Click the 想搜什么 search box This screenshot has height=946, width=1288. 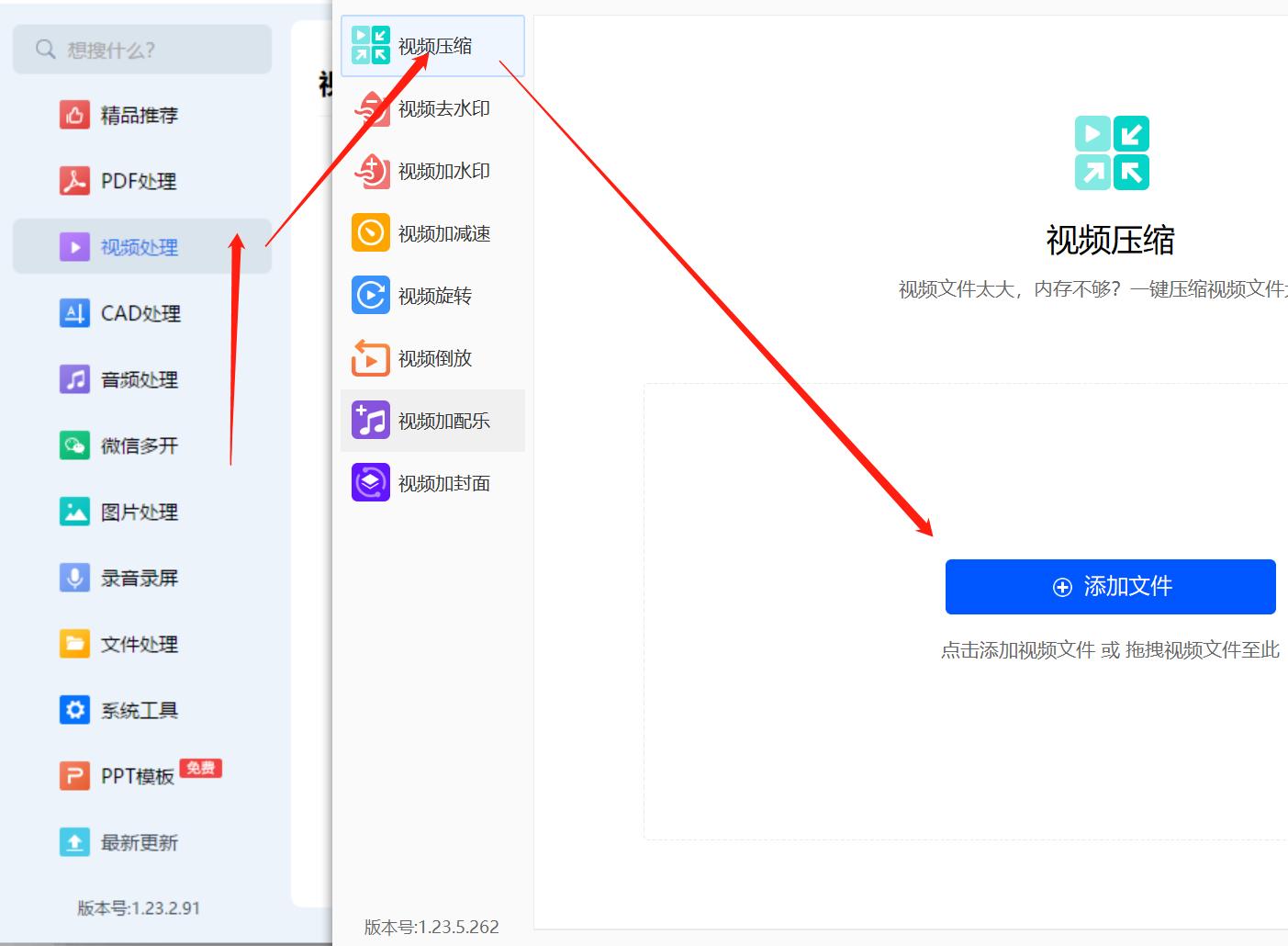click(142, 49)
